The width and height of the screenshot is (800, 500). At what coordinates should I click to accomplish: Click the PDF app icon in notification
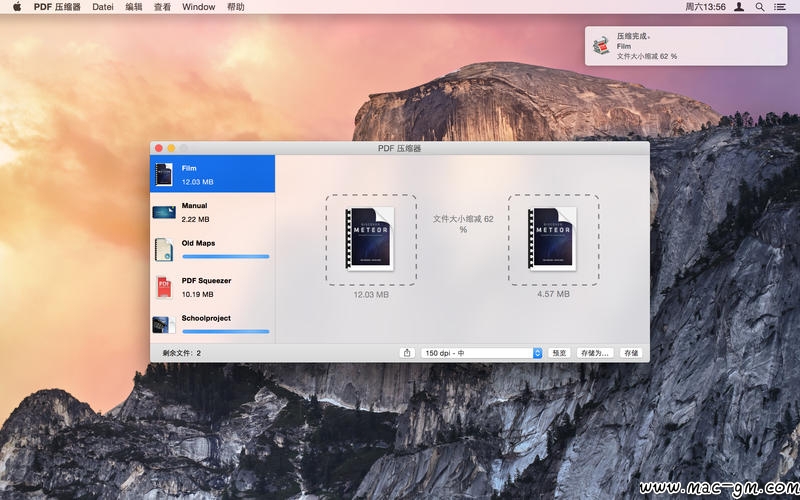click(602, 46)
